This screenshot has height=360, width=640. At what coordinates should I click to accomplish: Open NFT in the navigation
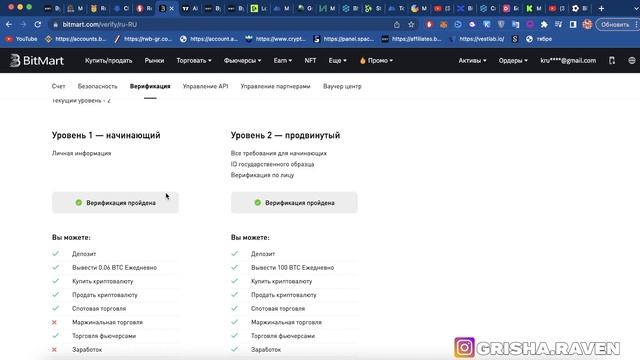coord(310,60)
